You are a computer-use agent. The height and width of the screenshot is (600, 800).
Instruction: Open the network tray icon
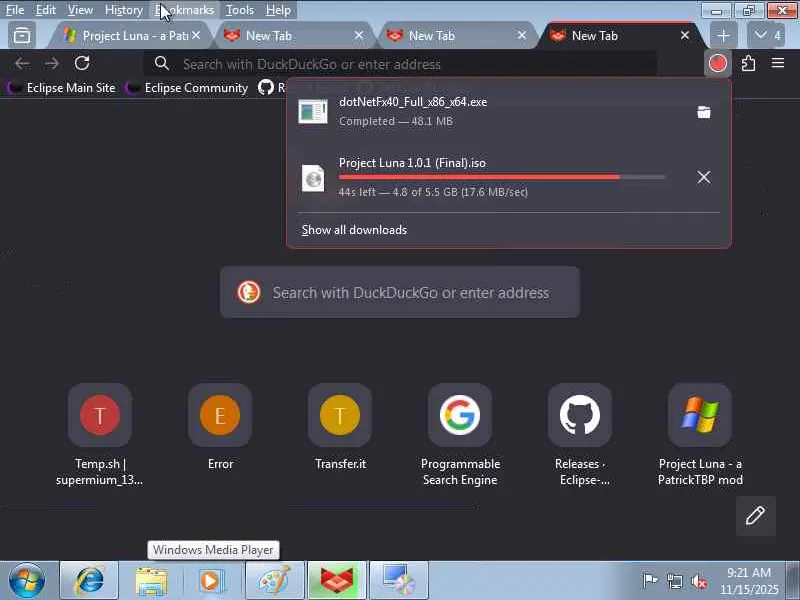[674, 581]
